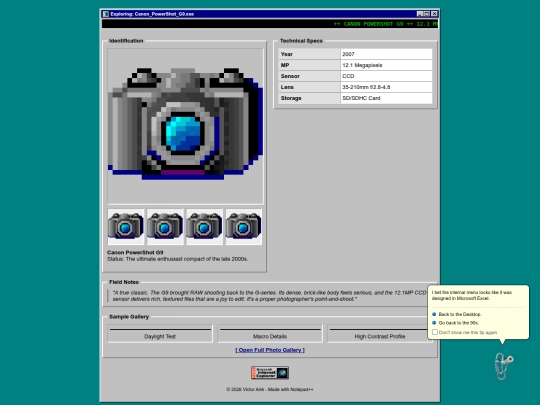
Task: Choose 'Go back to the 90s' option
Action: (x=458, y=323)
